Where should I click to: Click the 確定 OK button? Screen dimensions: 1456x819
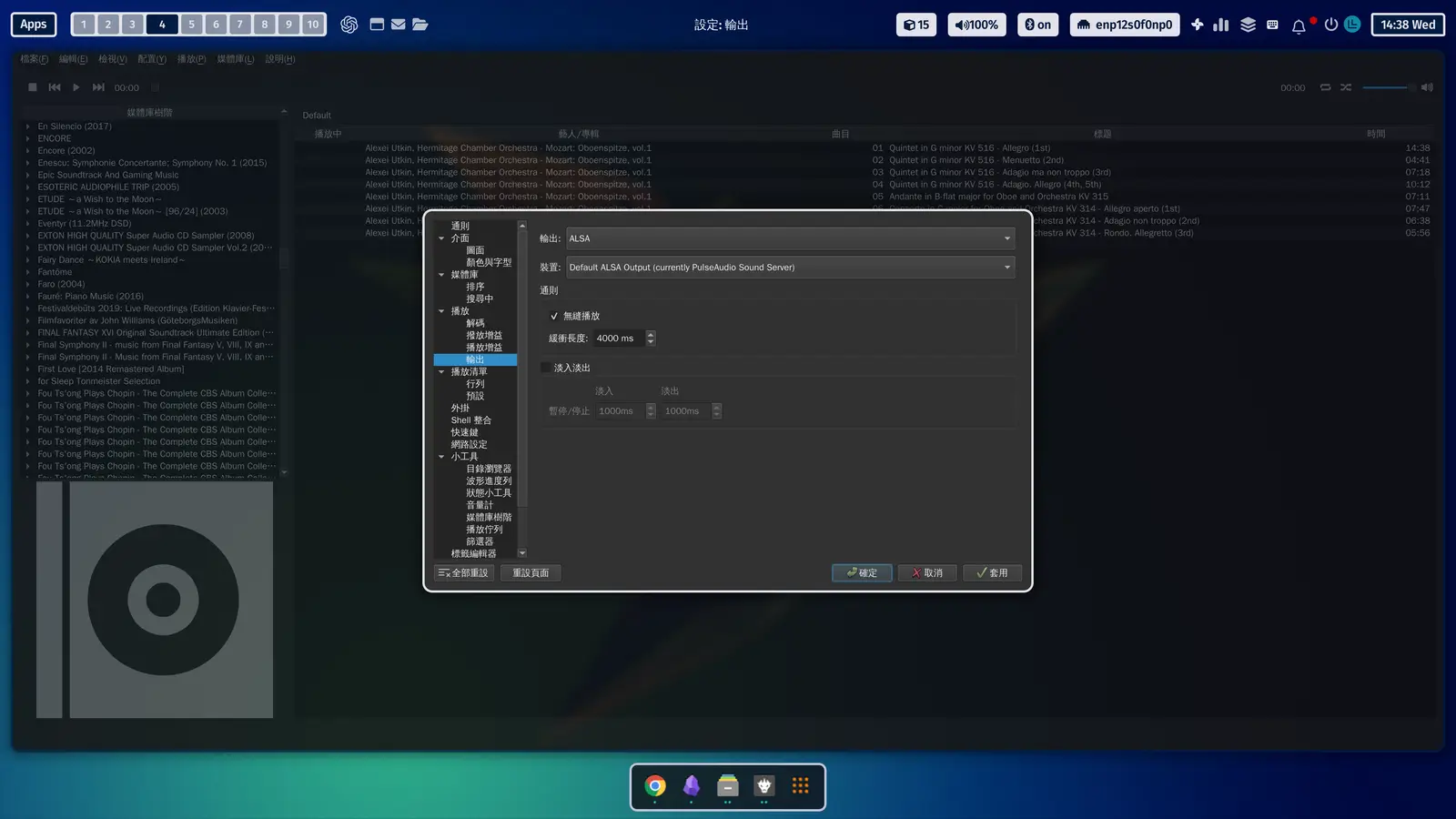click(x=862, y=573)
